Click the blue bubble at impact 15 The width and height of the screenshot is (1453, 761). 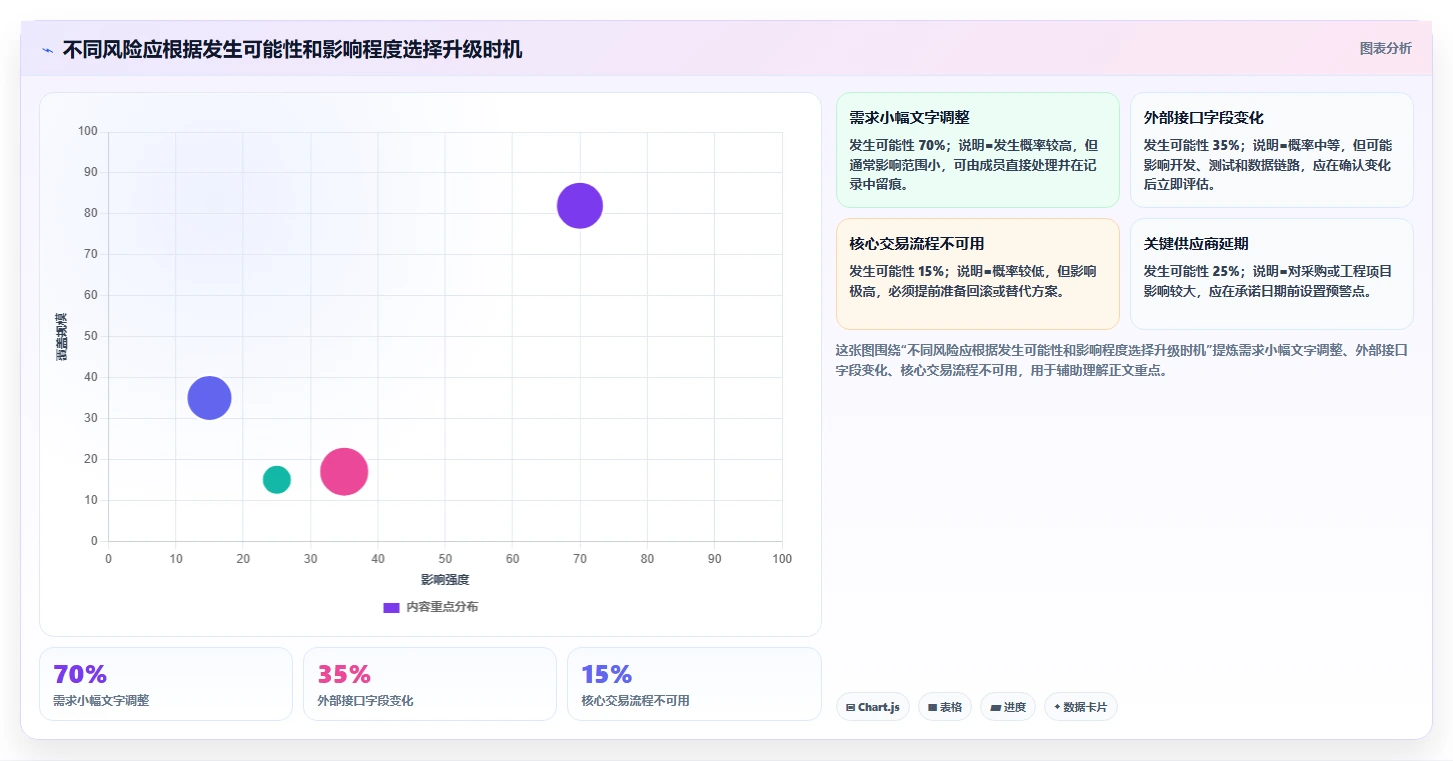pos(209,398)
